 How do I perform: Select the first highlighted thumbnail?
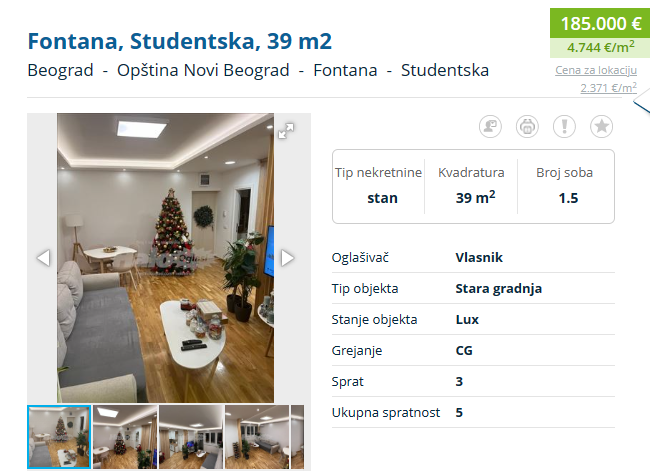tap(59, 437)
